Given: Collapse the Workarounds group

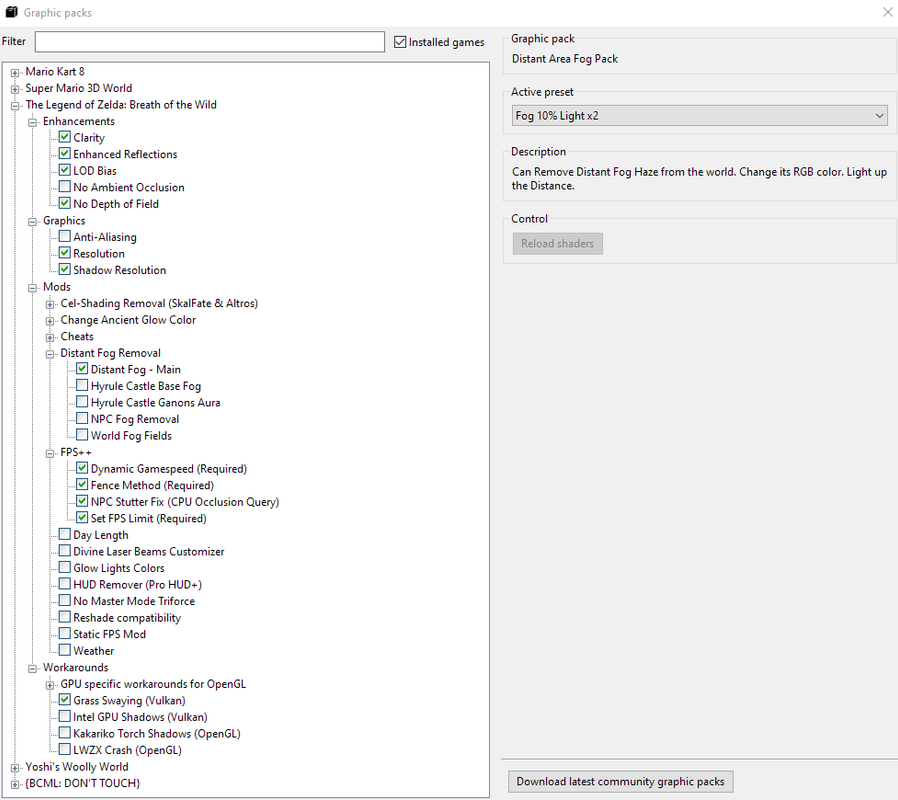Looking at the screenshot, I should [33, 669].
